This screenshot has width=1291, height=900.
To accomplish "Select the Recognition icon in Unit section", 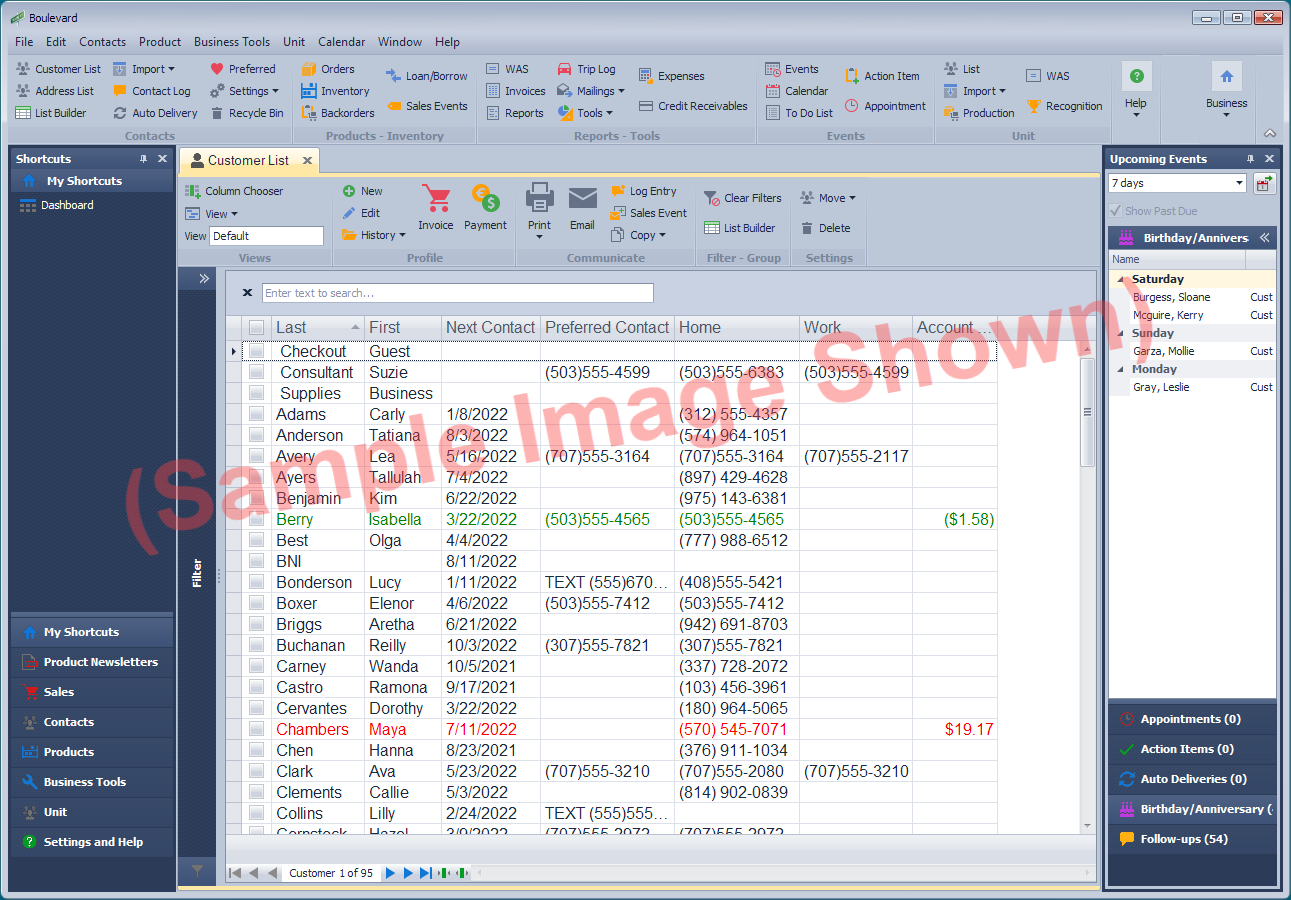I will coord(1064,105).
